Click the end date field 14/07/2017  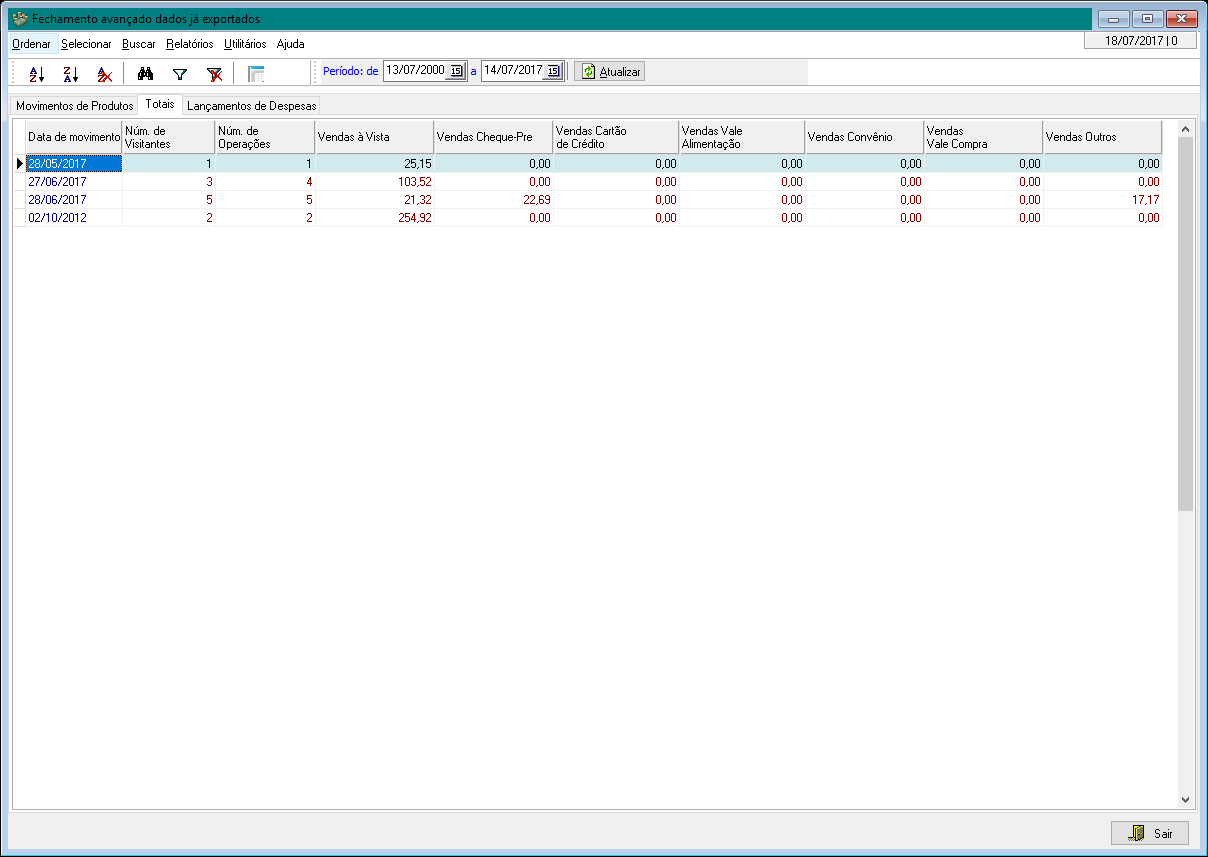pos(512,71)
